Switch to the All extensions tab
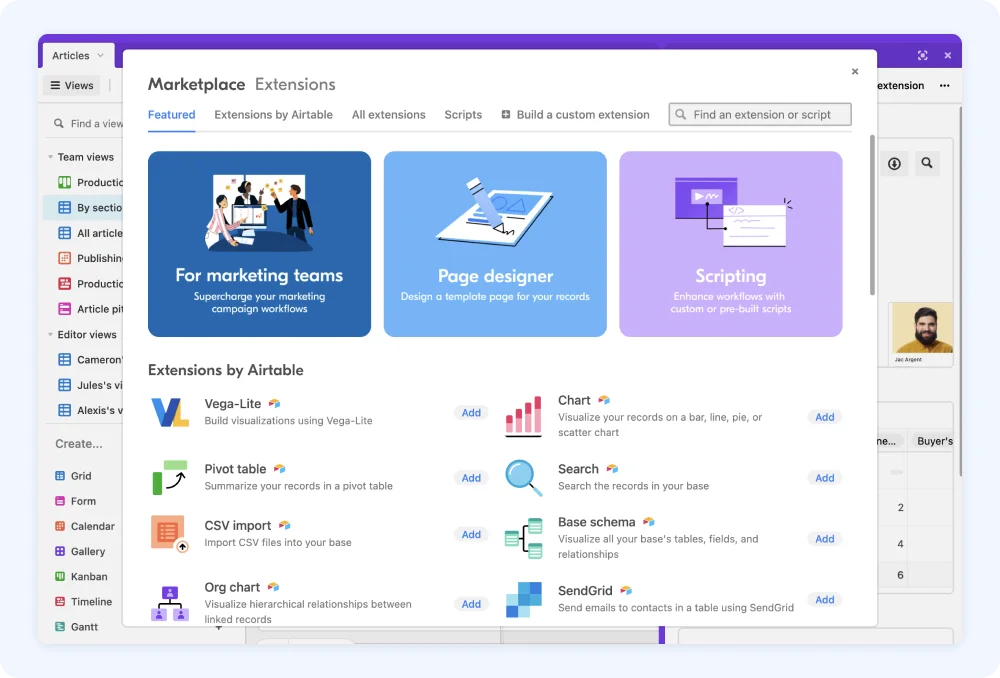The height and width of the screenshot is (678, 1000). coord(388,115)
